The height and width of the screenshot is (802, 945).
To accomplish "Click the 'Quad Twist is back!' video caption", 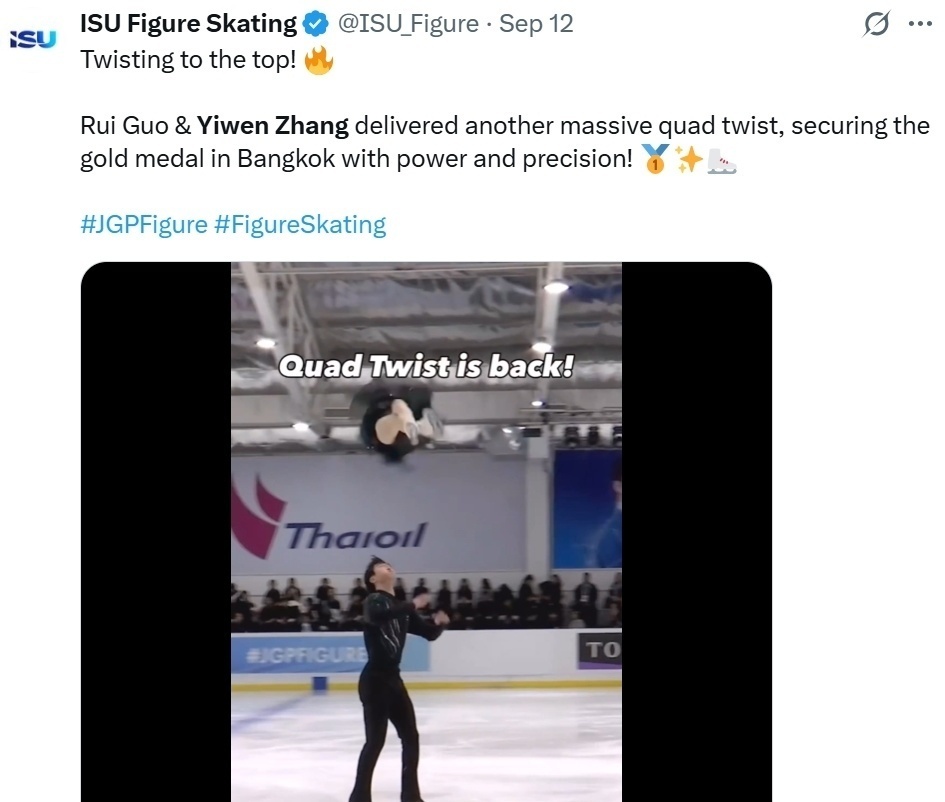I will (426, 366).
